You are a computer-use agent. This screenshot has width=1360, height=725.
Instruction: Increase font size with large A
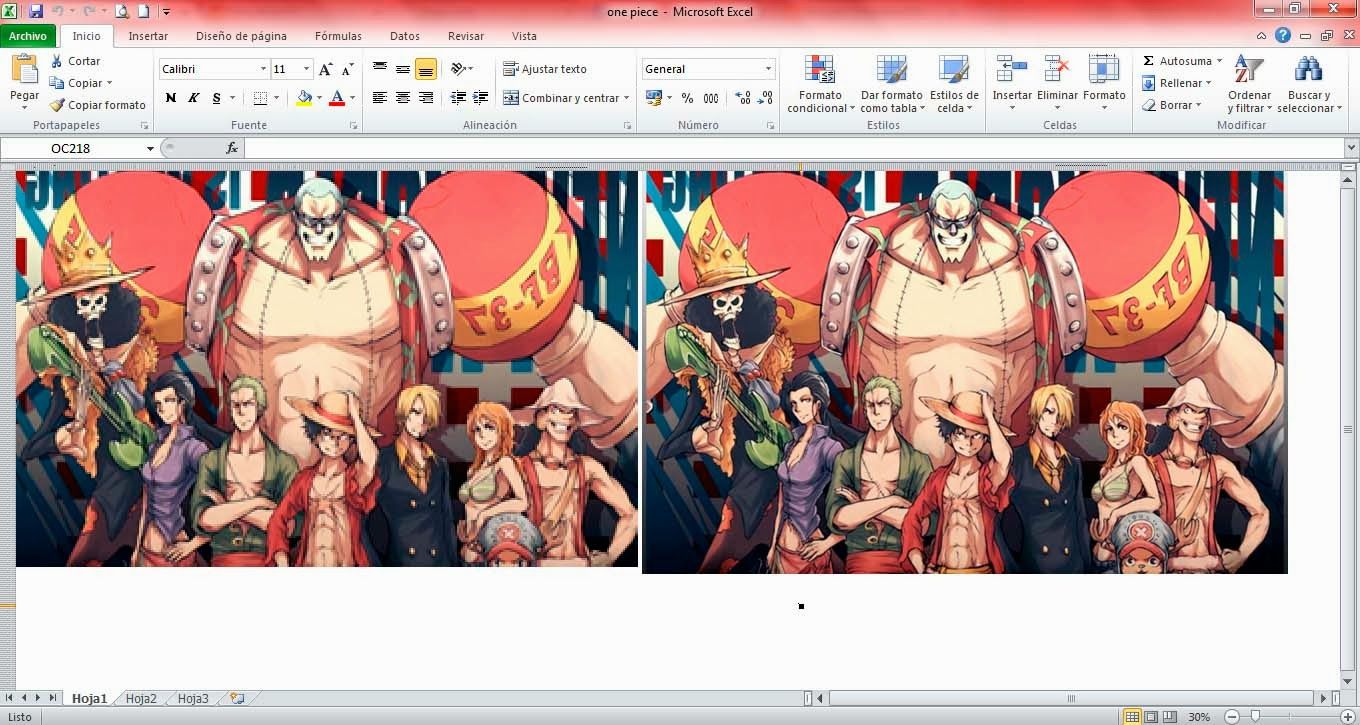click(x=325, y=69)
